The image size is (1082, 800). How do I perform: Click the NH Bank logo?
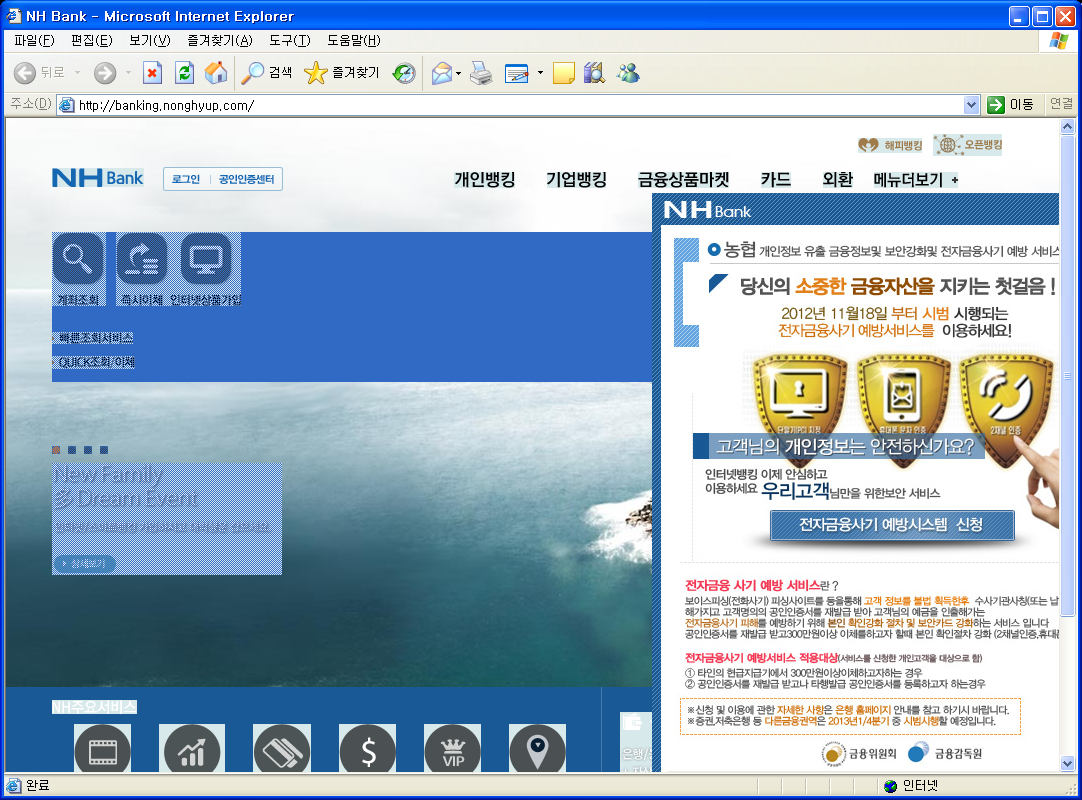(98, 178)
